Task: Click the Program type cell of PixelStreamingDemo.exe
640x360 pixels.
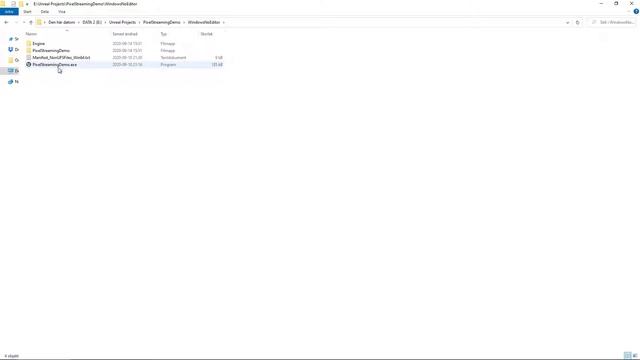Action: [168, 64]
